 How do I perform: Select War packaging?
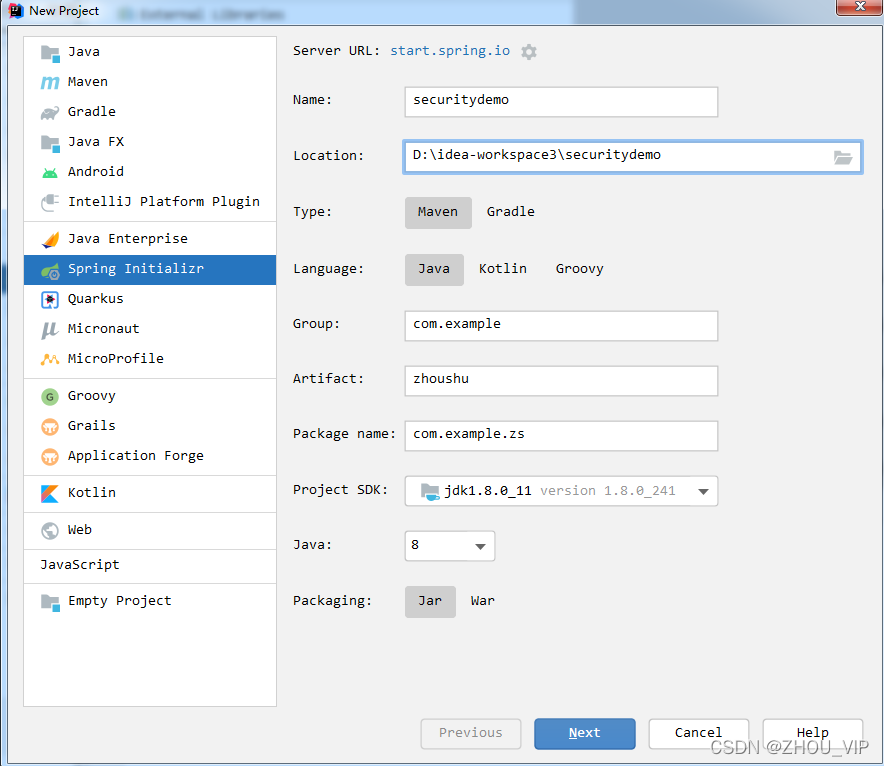click(x=483, y=601)
